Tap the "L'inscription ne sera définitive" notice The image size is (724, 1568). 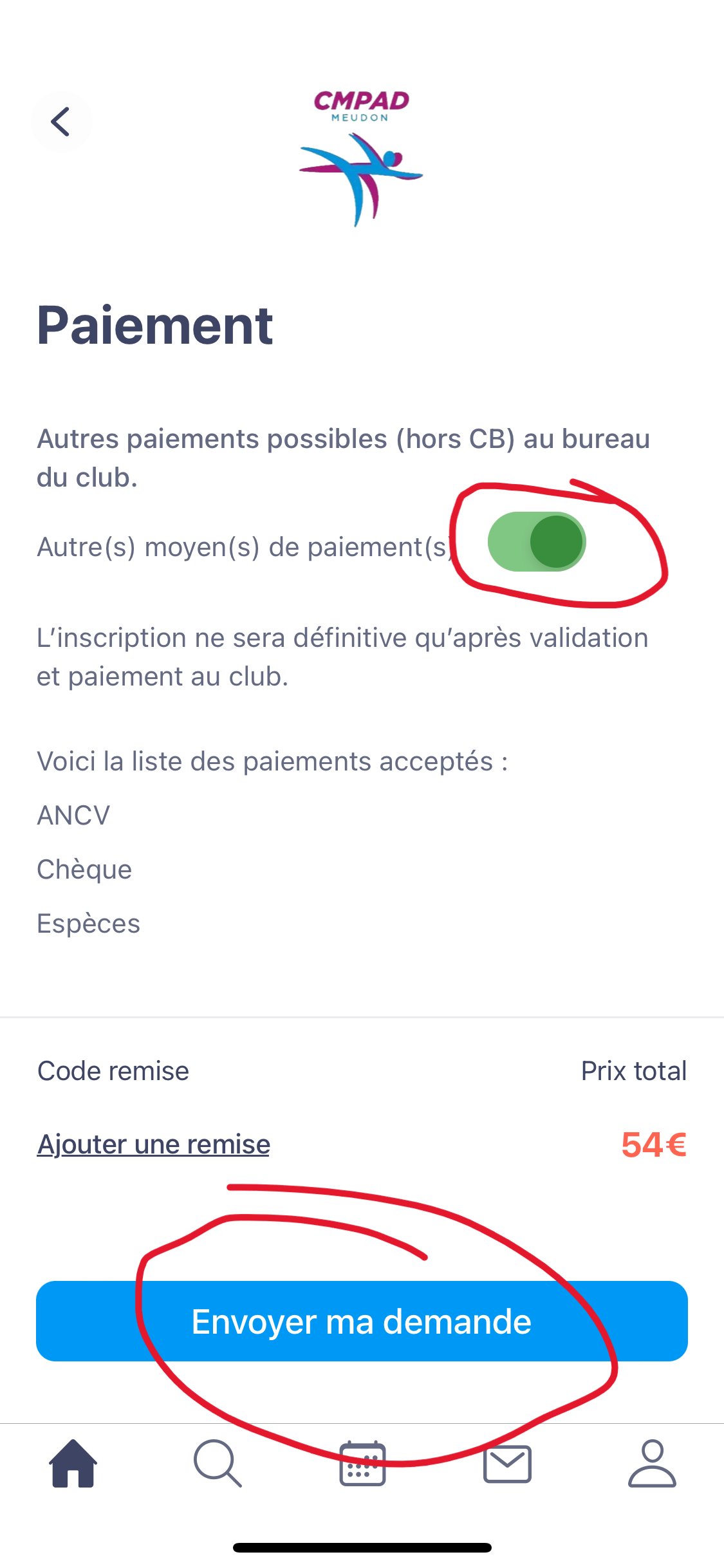pos(342,657)
